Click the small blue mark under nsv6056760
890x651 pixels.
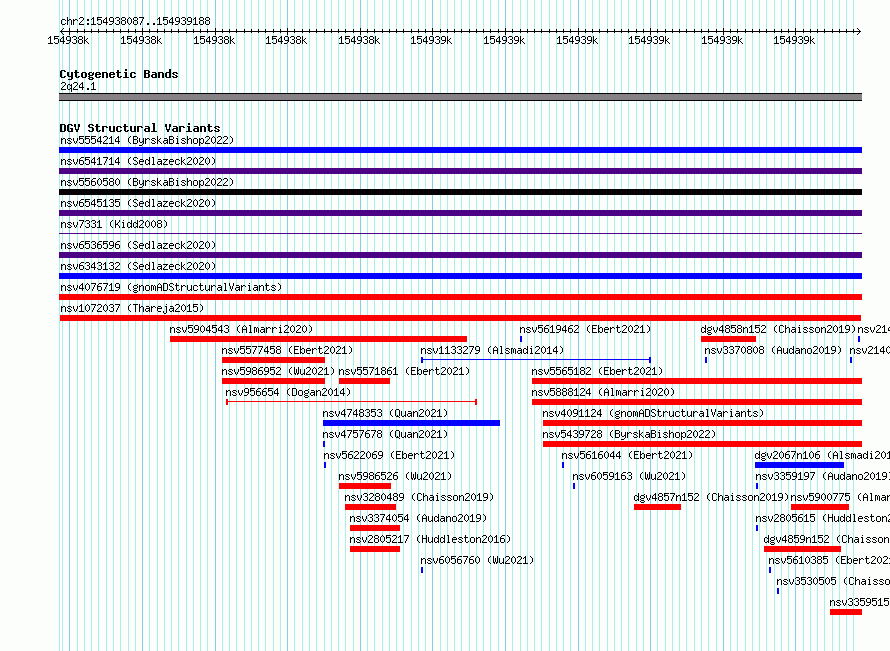[x=422, y=570]
